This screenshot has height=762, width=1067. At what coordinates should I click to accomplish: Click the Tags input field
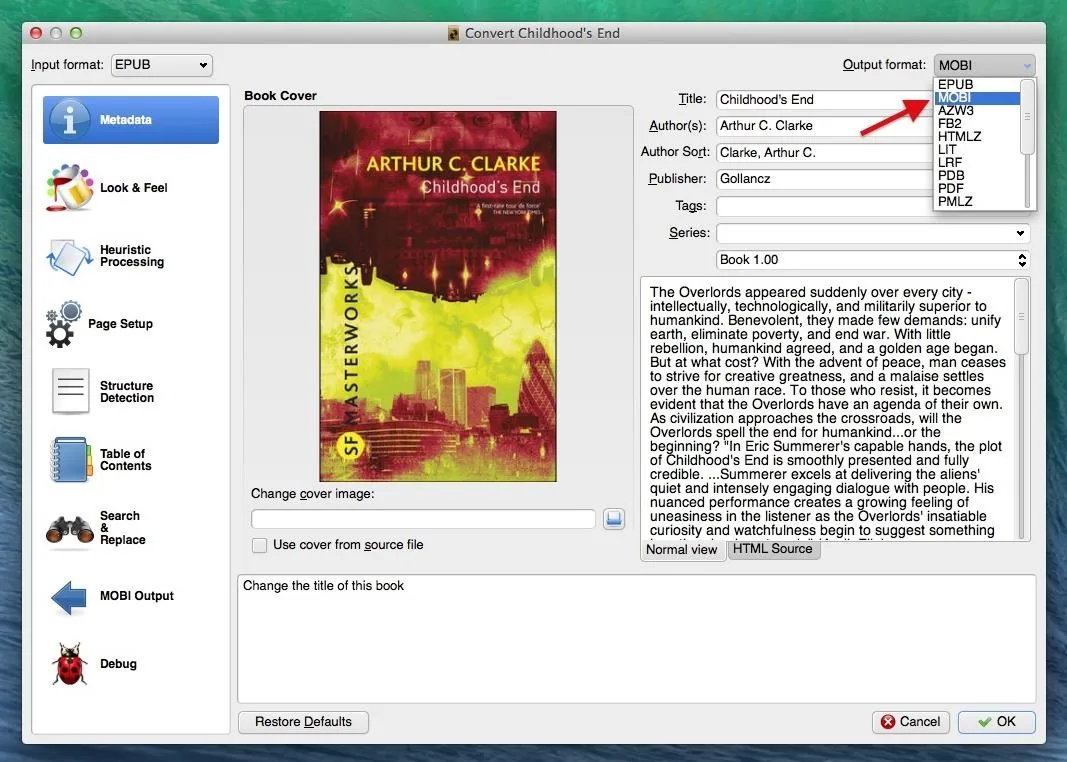pos(824,206)
